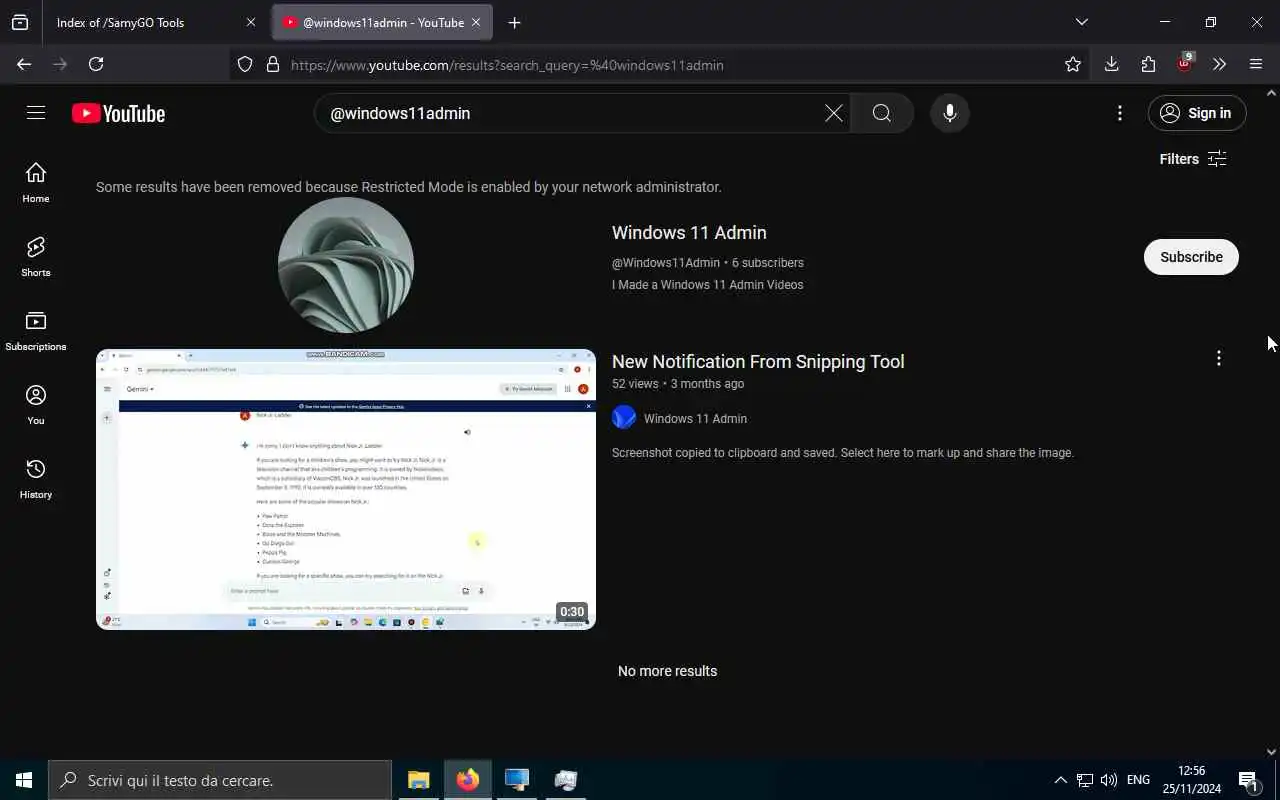
Task: Open Shorts in the sidebar
Action: coord(36,256)
